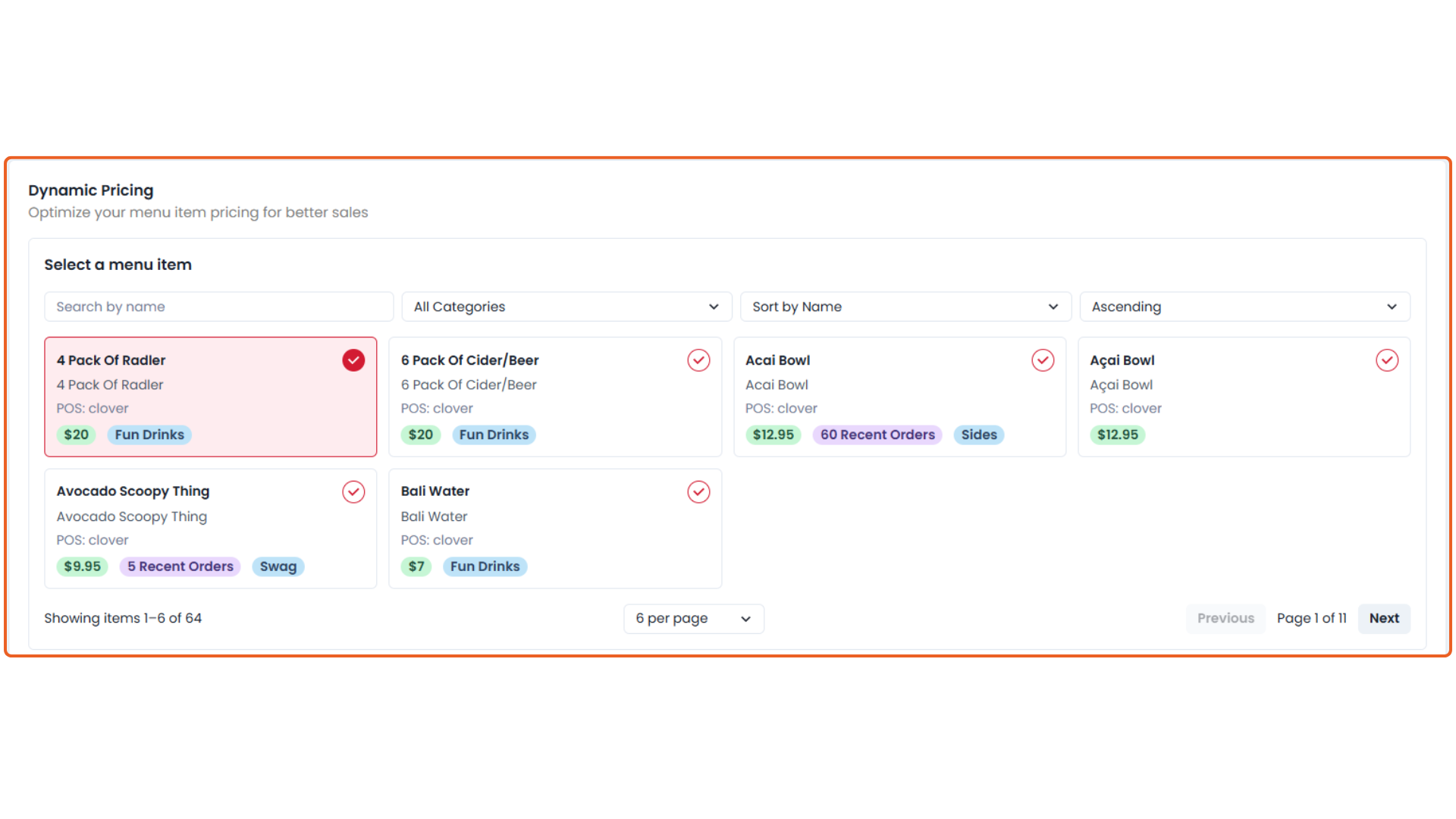Select the 6 Pack Of Cider/Beer check icon
The height and width of the screenshot is (819, 1456).
click(698, 360)
